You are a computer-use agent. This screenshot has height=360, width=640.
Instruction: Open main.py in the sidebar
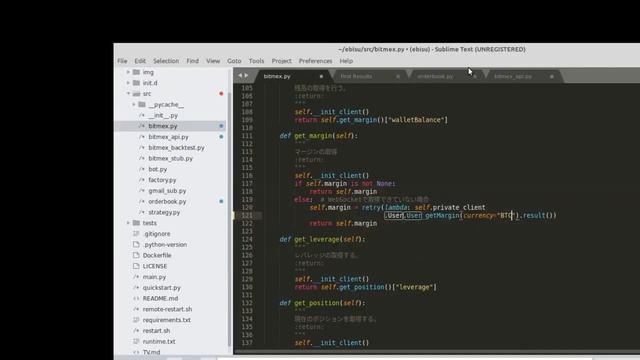click(154, 277)
